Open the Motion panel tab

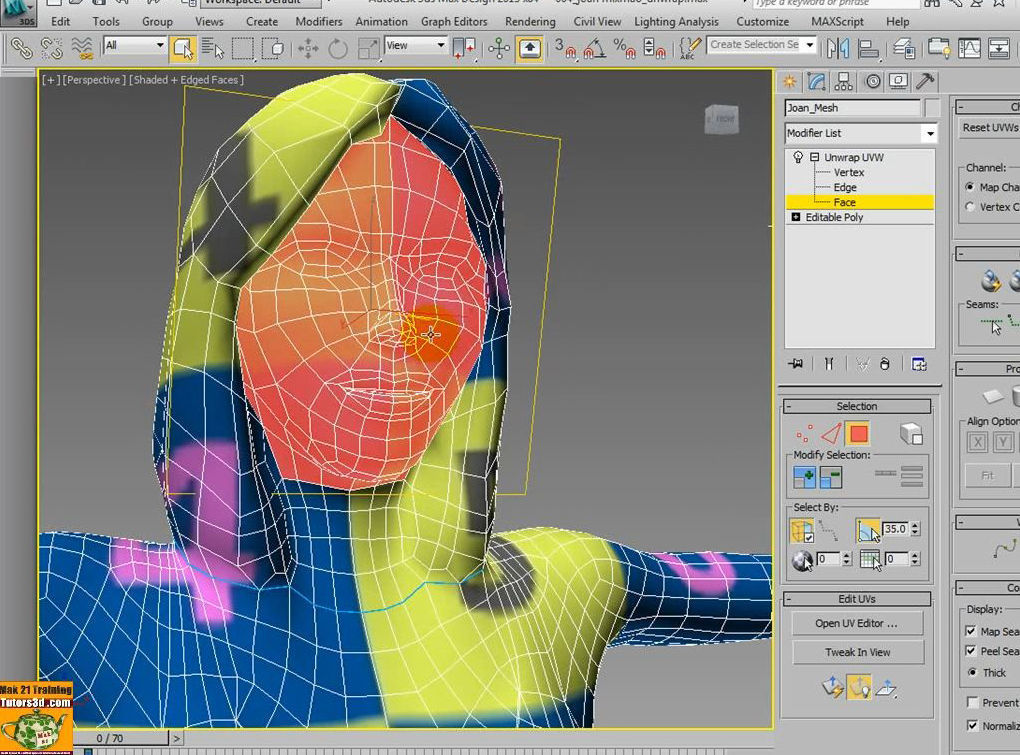[x=872, y=81]
